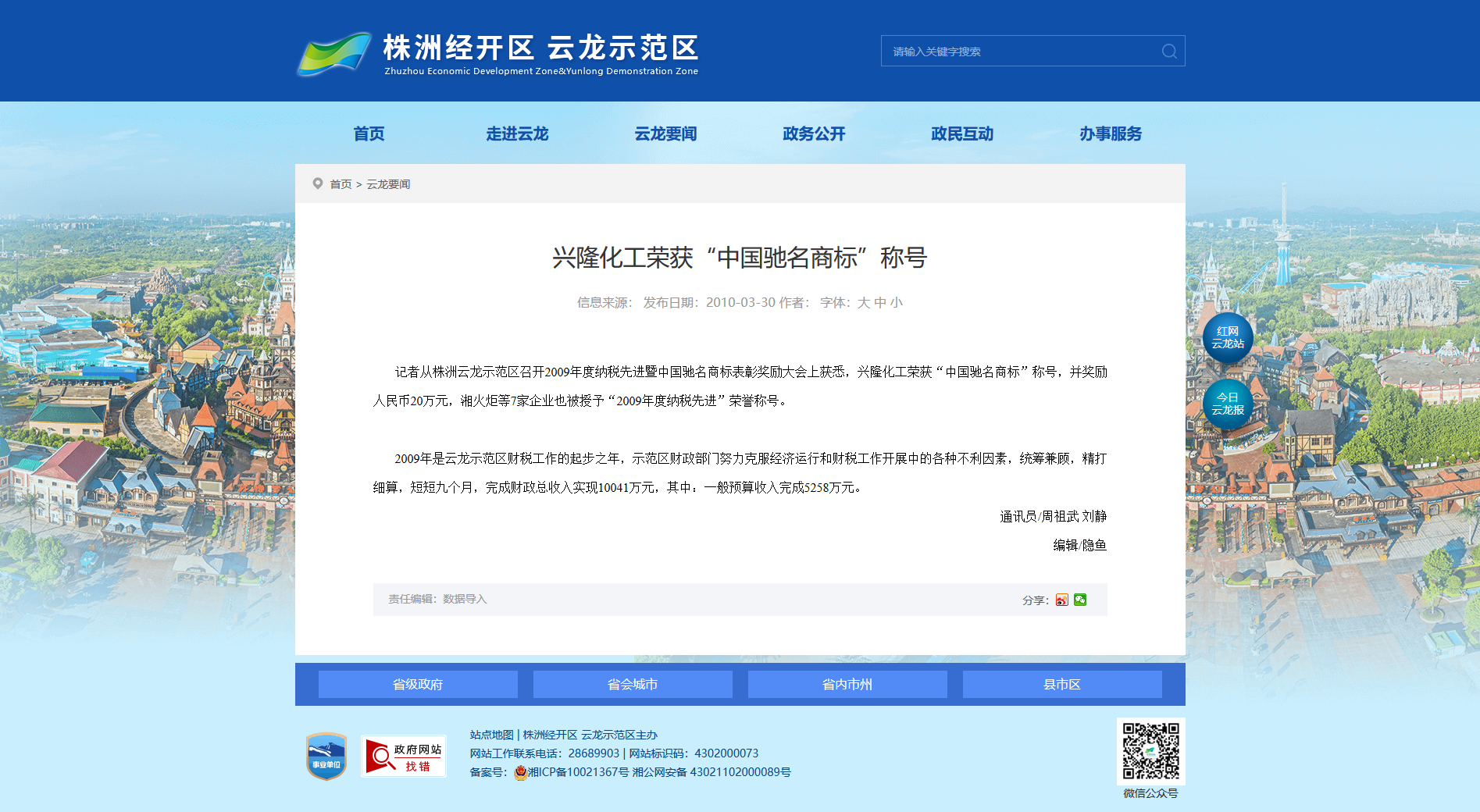Click the 云龙要闻 breadcrumb link
Screen dimensions: 1480x812
388,184
